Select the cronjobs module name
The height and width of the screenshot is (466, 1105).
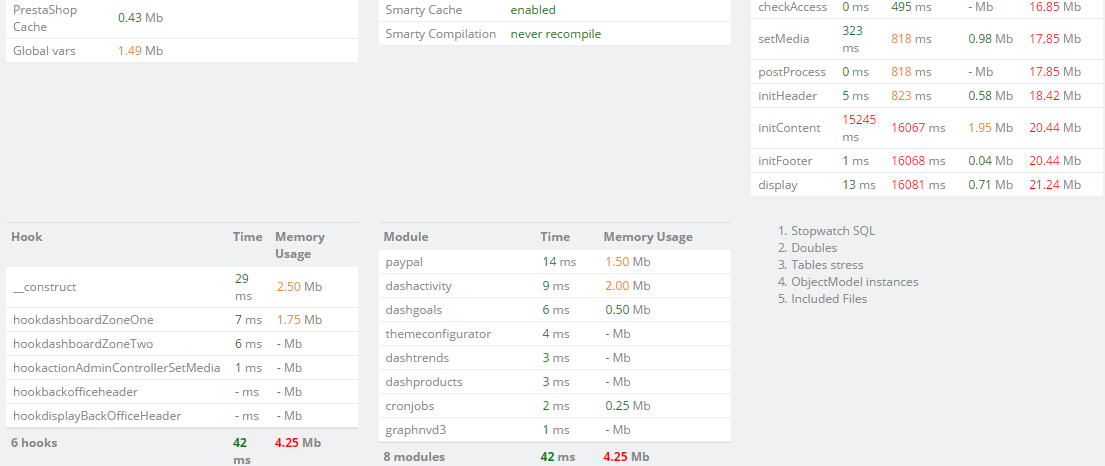(x=409, y=405)
